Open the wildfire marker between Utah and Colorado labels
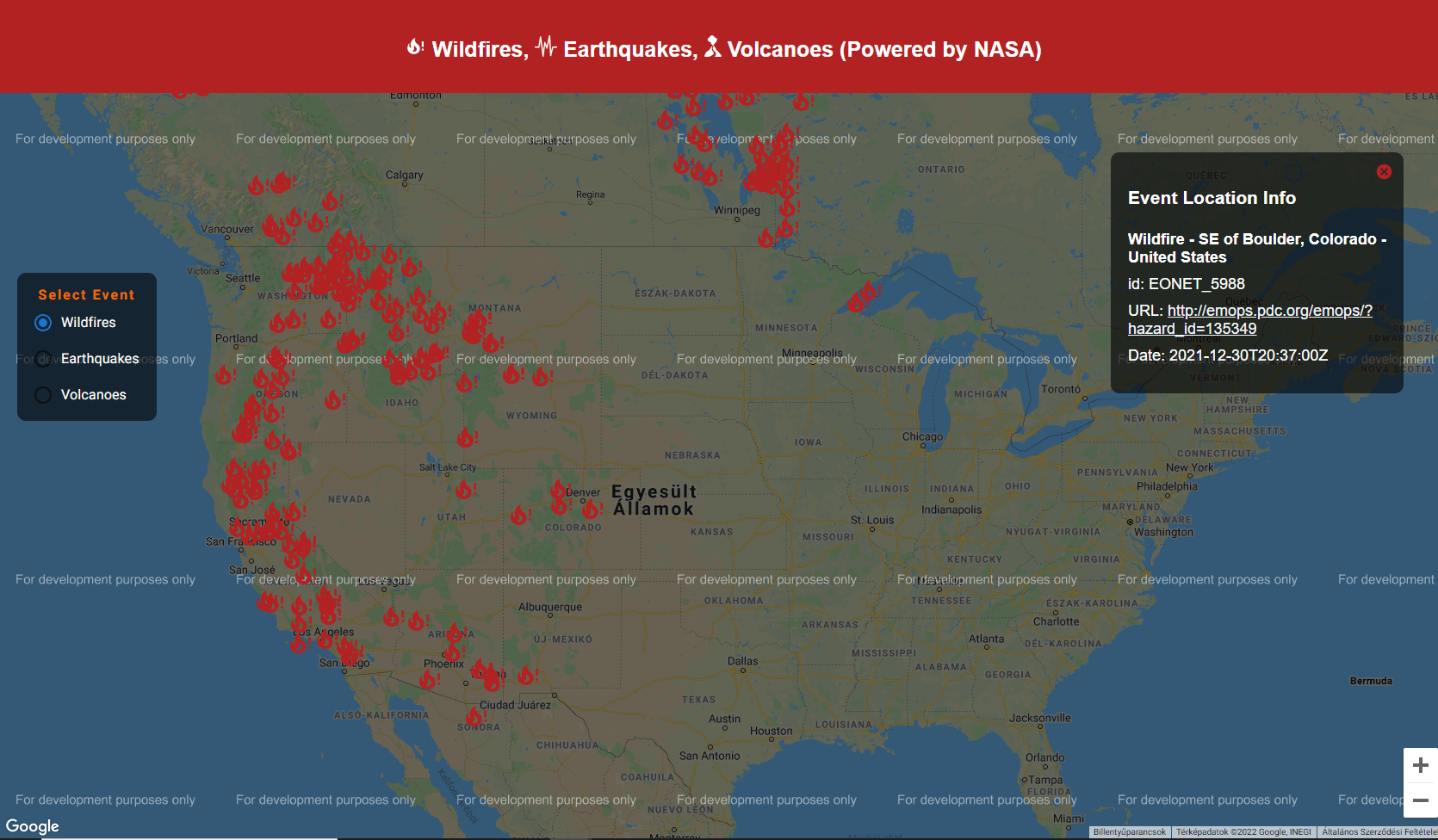Screen dimensions: 1438x840 pyautogui.click(x=519, y=515)
